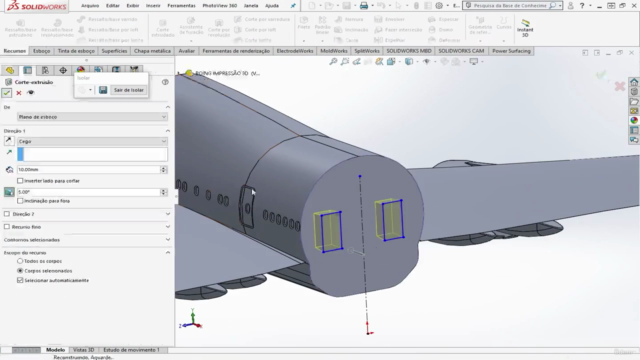The height and width of the screenshot is (360, 640).
Task: Open the view settings monitor icon
Action: (473, 62)
